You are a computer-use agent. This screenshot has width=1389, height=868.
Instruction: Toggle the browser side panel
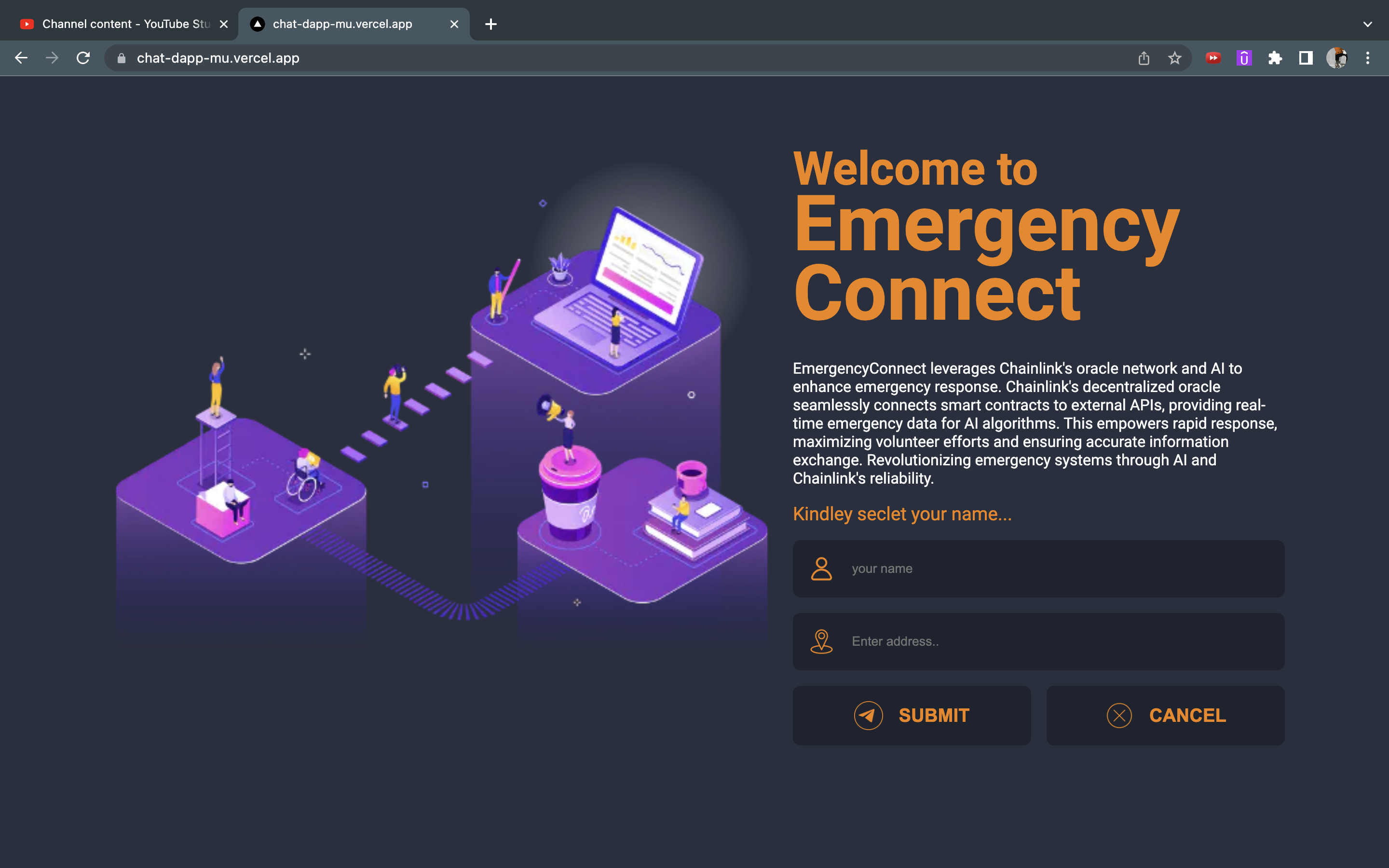click(1306, 58)
